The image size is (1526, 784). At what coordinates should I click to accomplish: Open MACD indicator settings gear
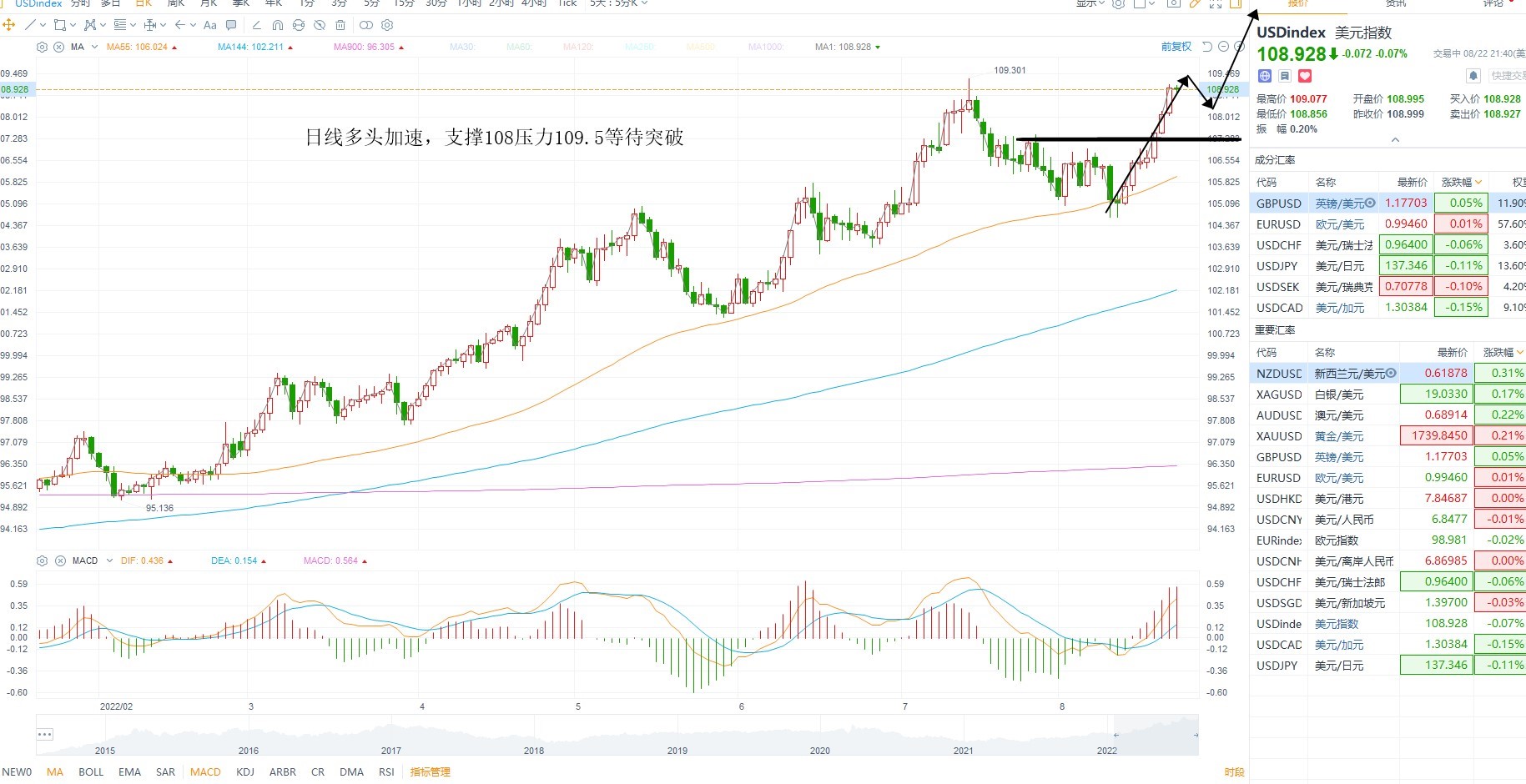coord(43,560)
